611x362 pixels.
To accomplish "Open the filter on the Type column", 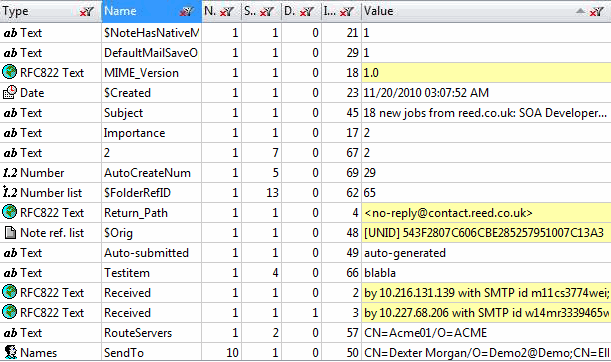I will [x=87, y=12].
